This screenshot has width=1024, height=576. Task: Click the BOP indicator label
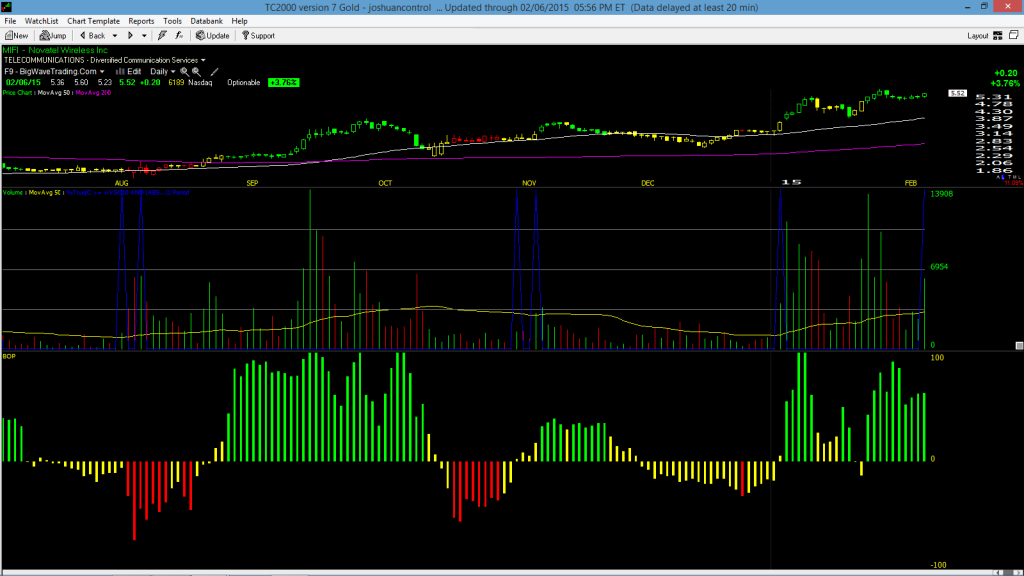9,357
